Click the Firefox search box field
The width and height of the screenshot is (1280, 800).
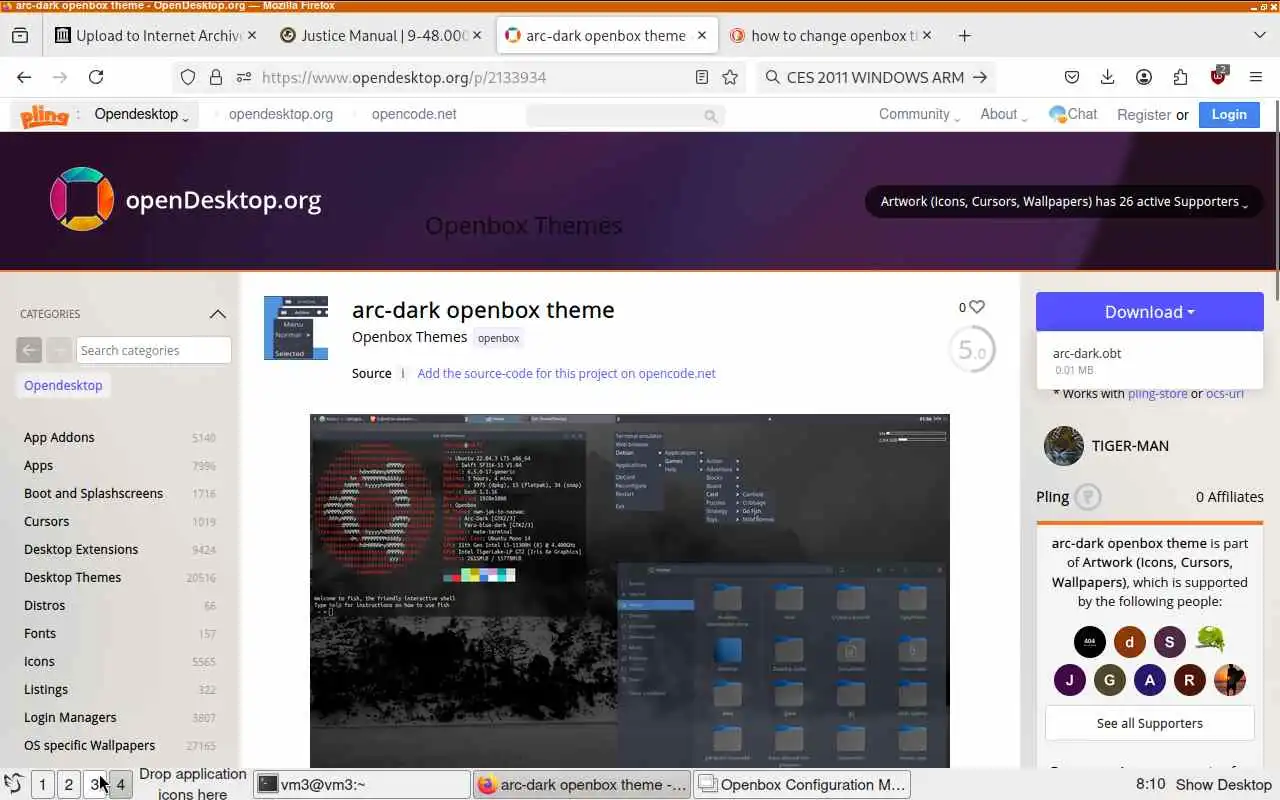[875, 77]
